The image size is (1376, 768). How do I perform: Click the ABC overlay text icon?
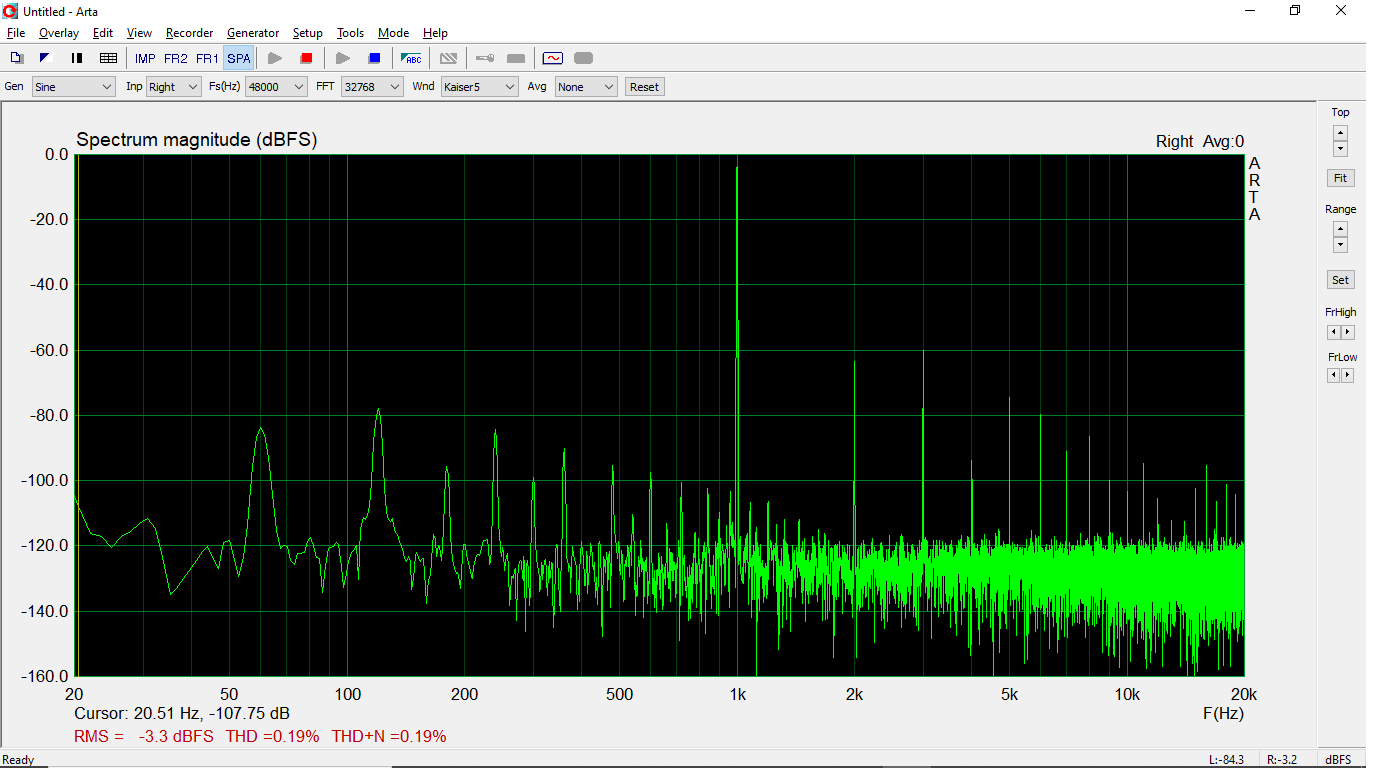[411, 59]
